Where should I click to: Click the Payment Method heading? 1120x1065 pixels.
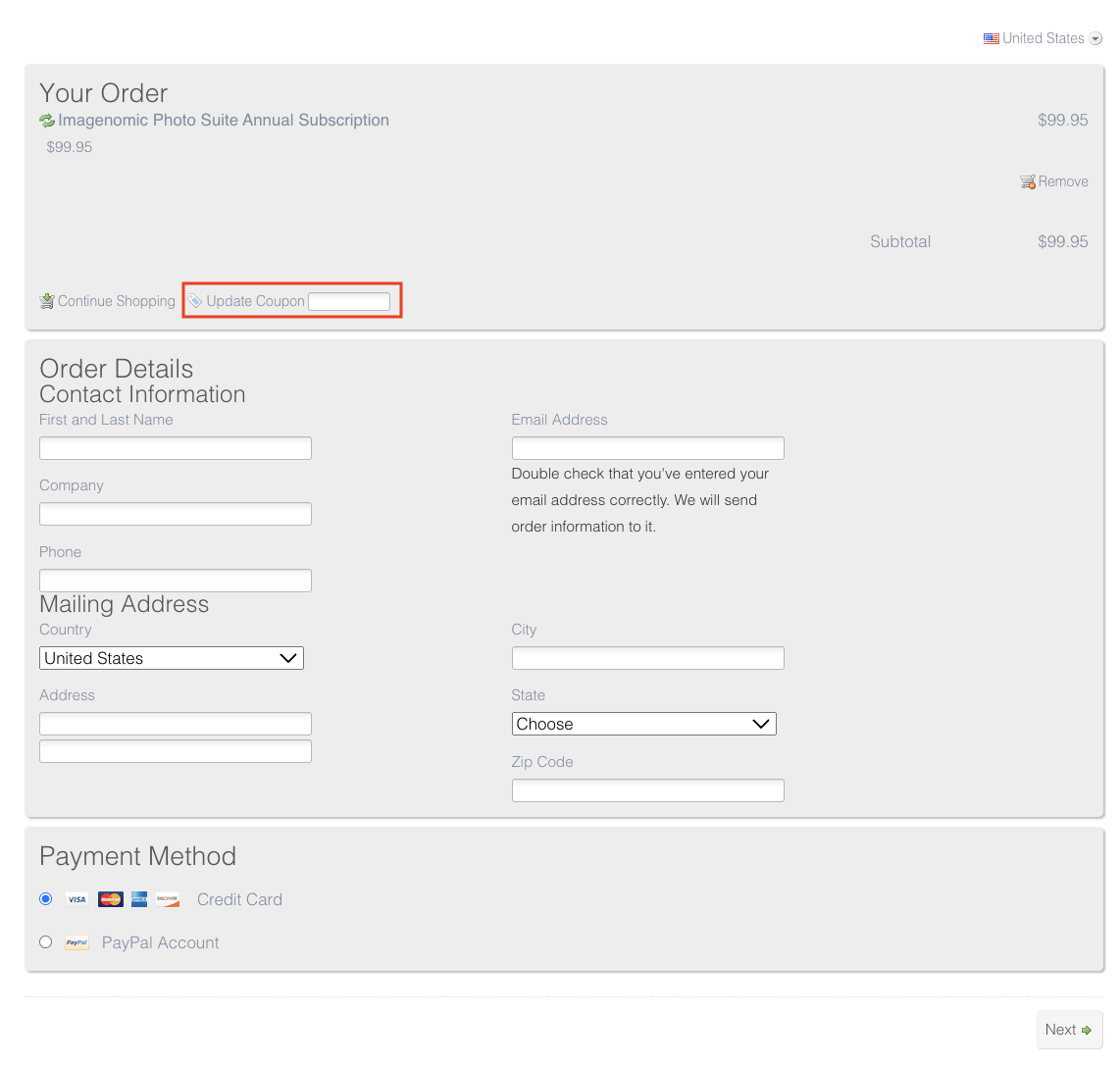coord(137,856)
